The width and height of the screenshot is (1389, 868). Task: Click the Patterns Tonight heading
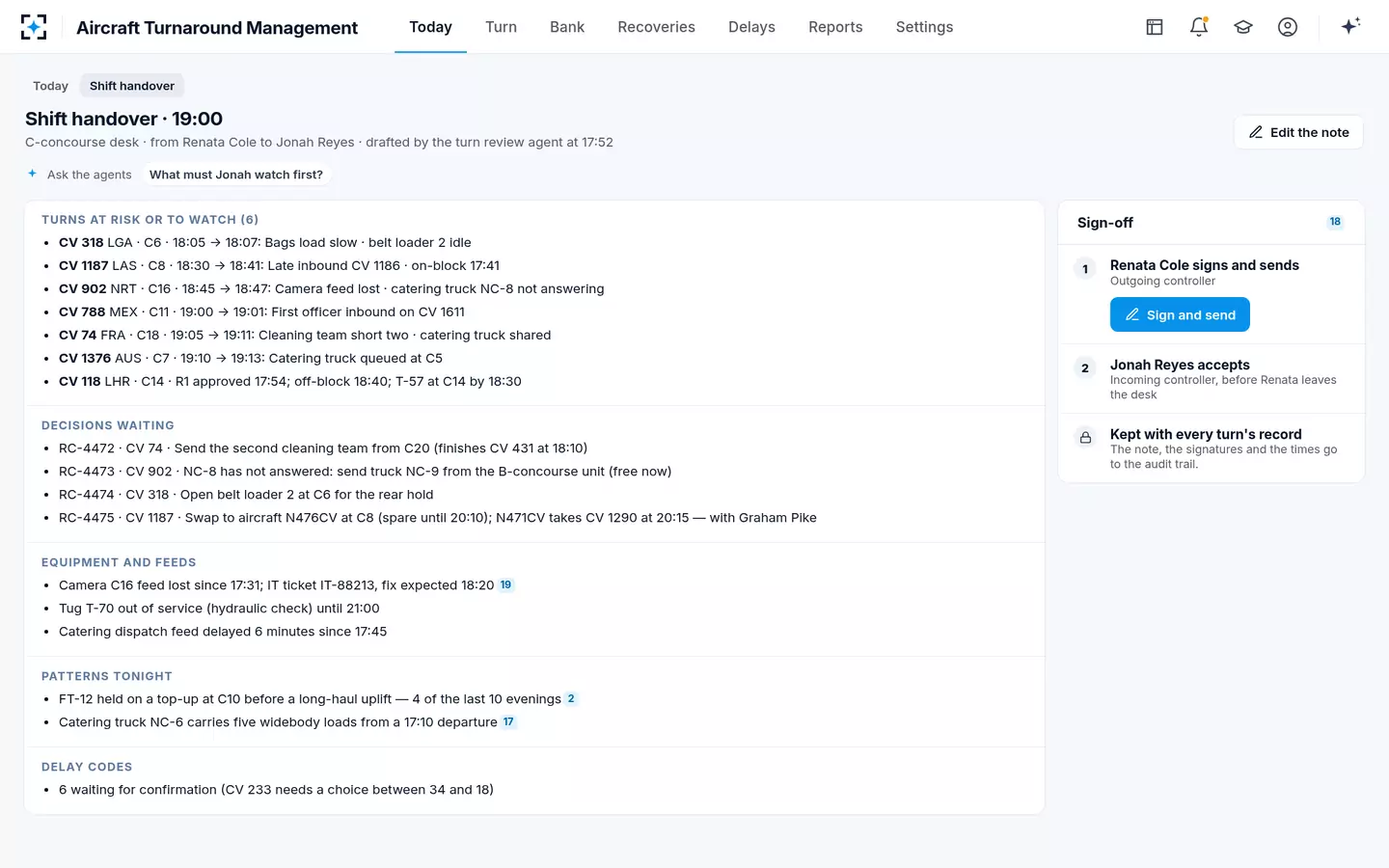click(x=107, y=676)
